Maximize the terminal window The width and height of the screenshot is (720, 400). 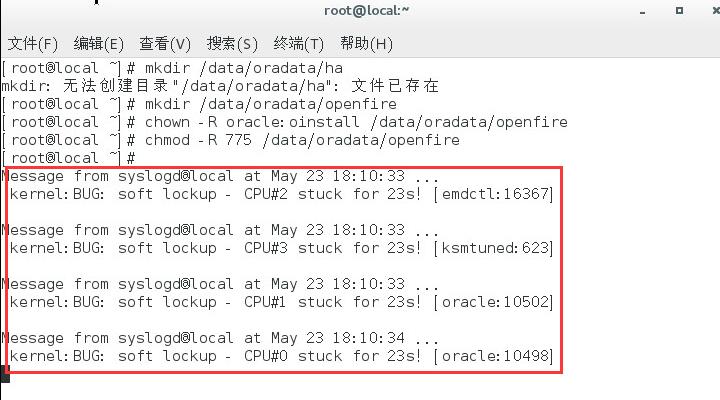tap(679, 10)
